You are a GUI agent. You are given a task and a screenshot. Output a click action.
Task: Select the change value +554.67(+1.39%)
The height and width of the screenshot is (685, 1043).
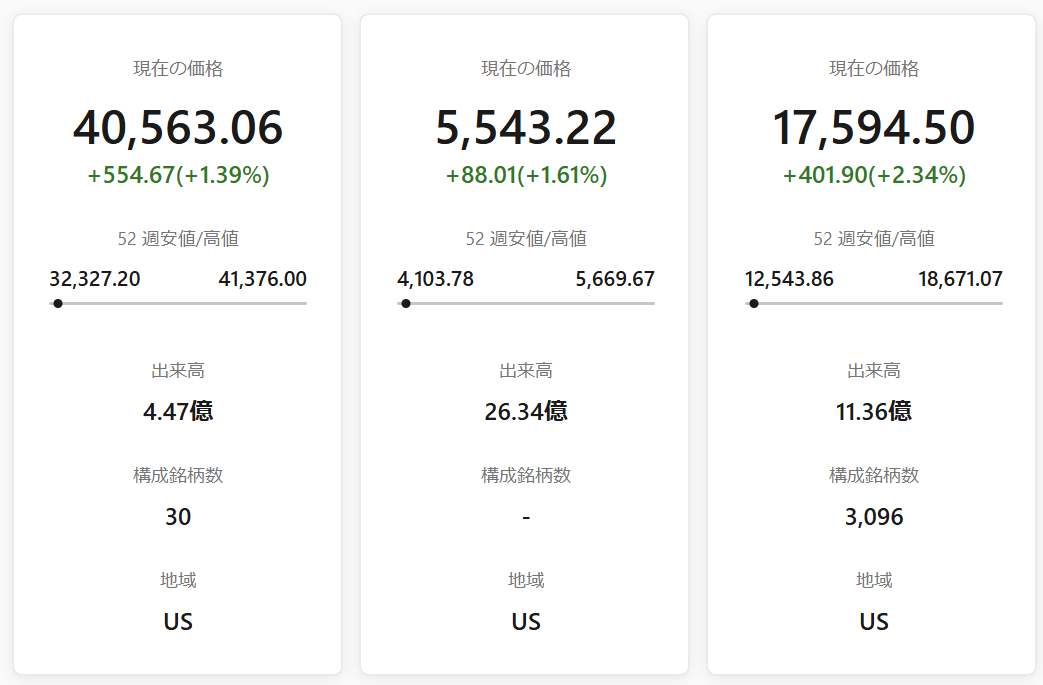[x=178, y=175]
